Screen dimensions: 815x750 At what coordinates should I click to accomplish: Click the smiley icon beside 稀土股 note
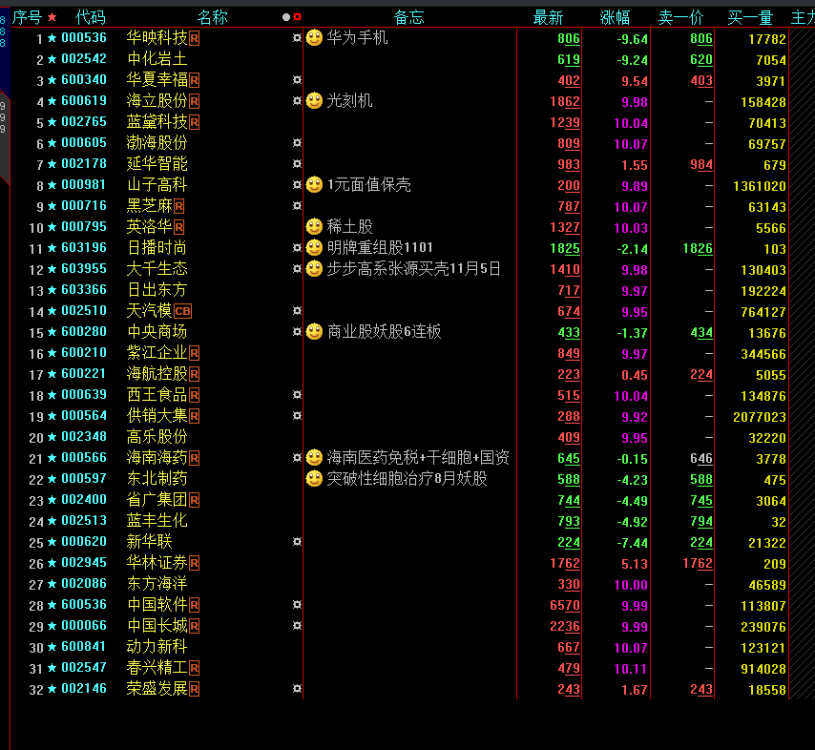point(314,227)
